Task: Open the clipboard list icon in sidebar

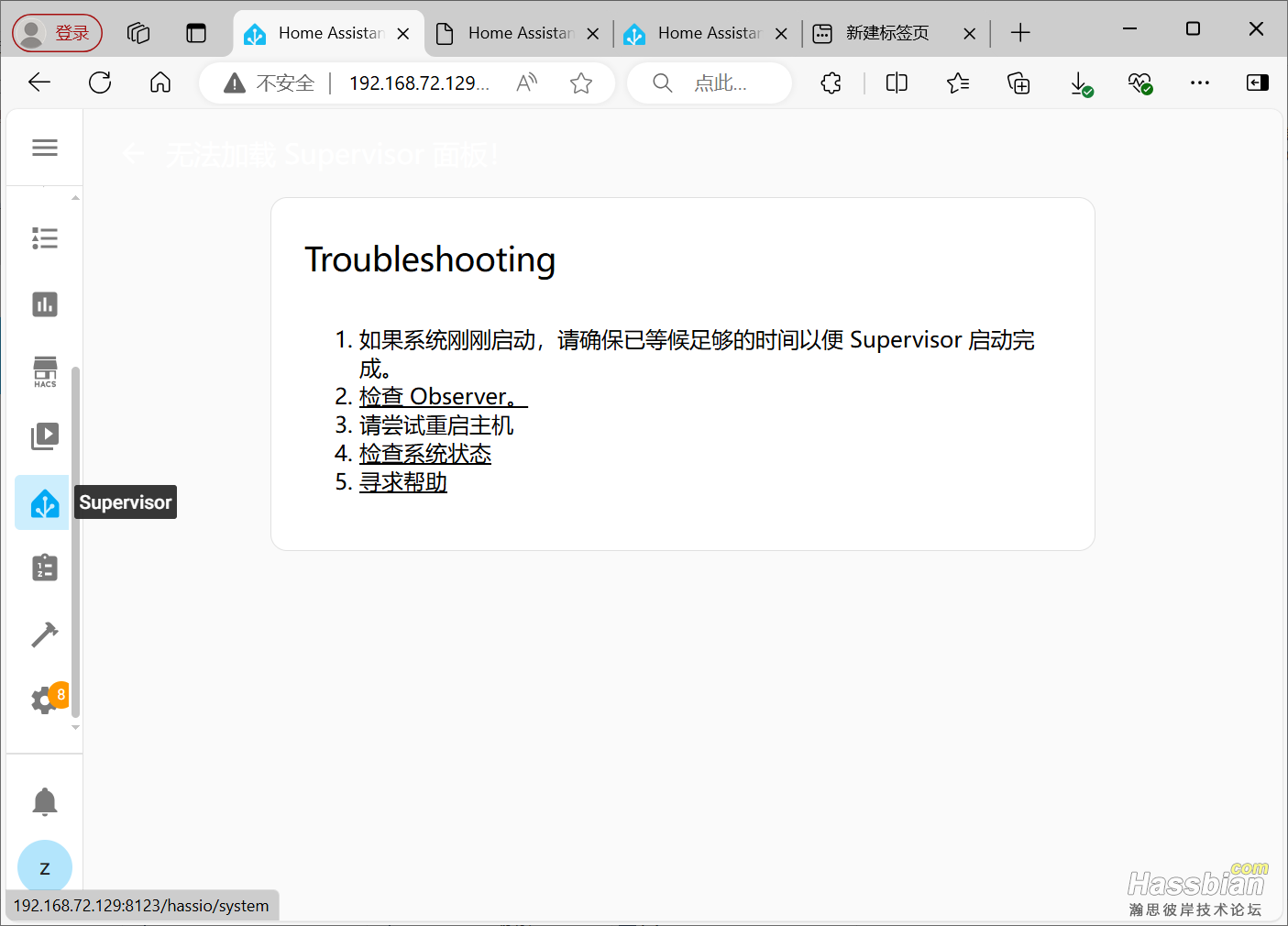Action: click(x=44, y=568)
